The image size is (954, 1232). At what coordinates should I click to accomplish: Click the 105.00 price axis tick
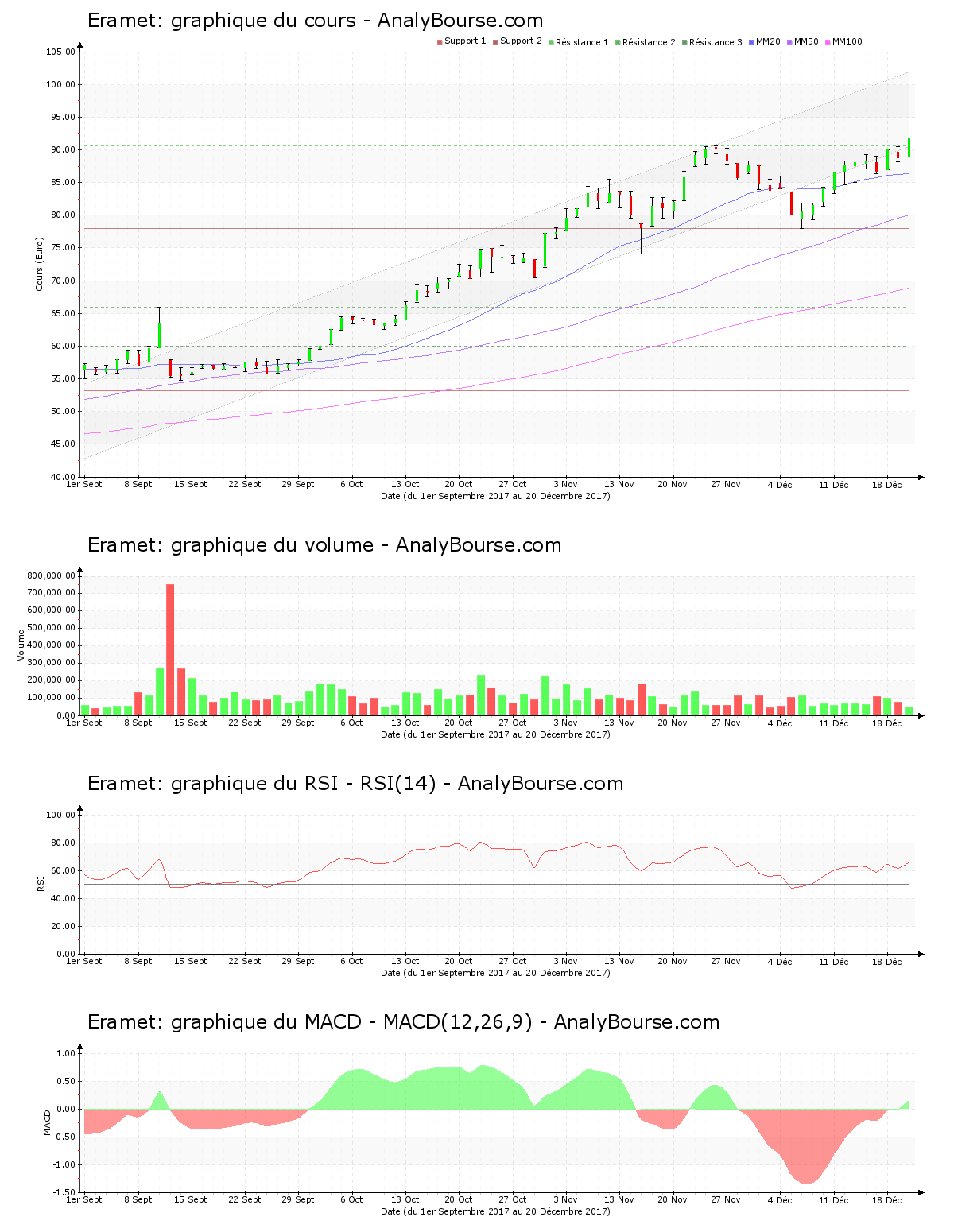[x=60, y=52]
